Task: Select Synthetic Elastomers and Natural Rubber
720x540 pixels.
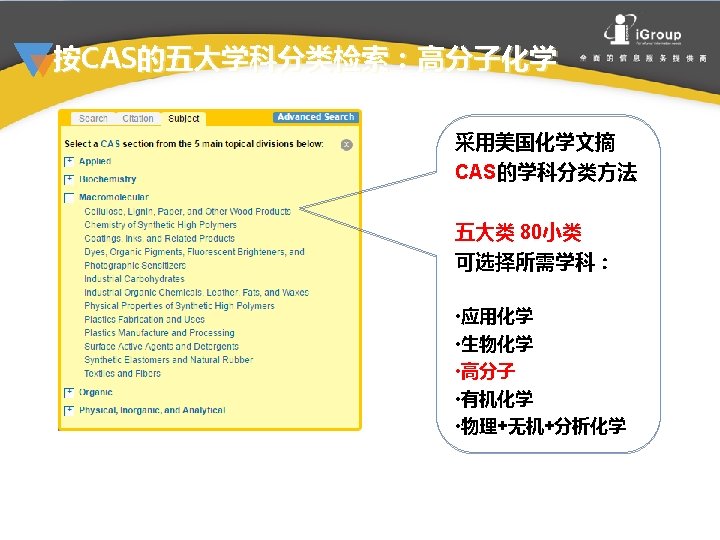Action: (169, 360)
